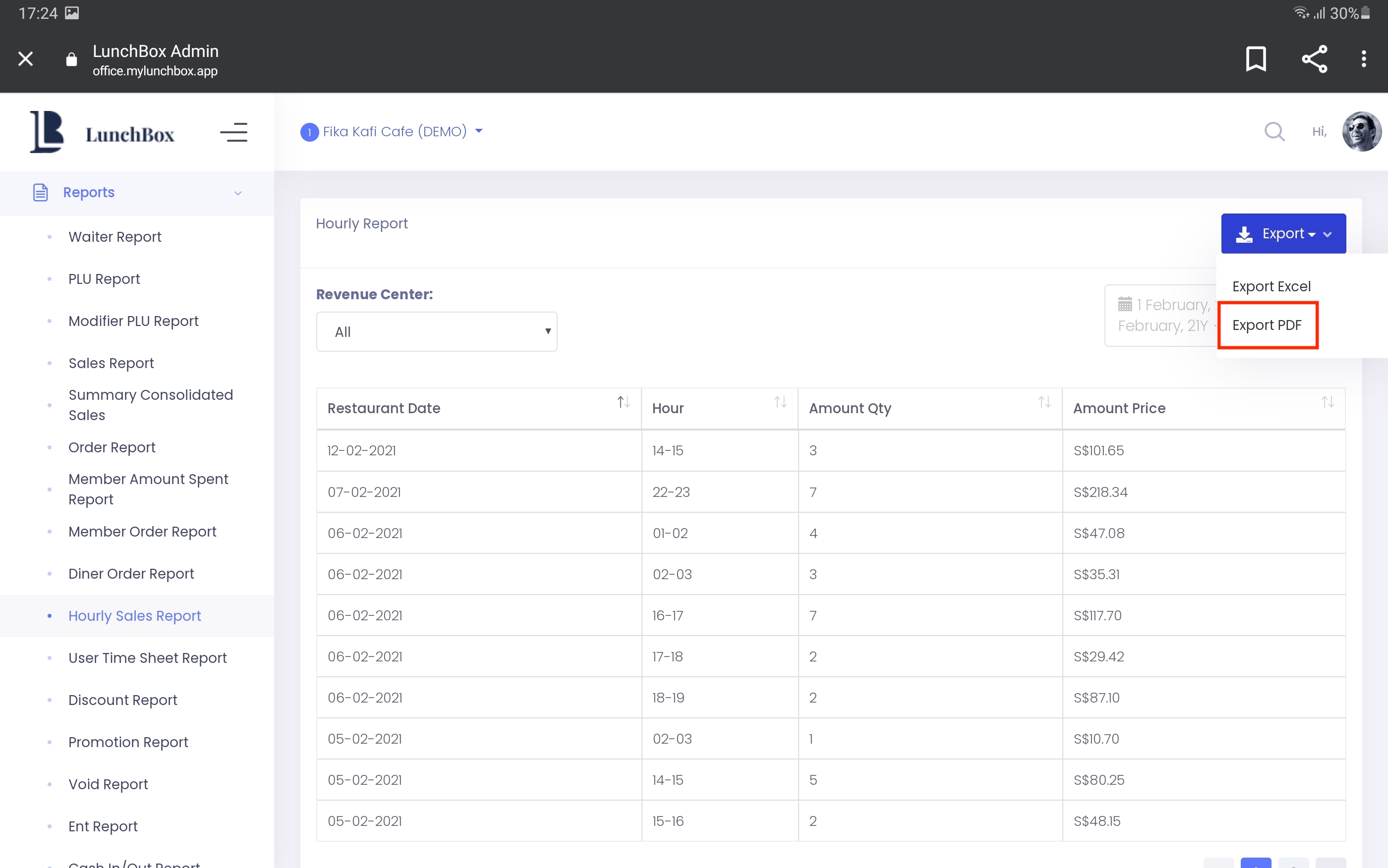Open the Revenue Center dropdown
This screenshot has width=1388, height=868.
coord(436,332)
